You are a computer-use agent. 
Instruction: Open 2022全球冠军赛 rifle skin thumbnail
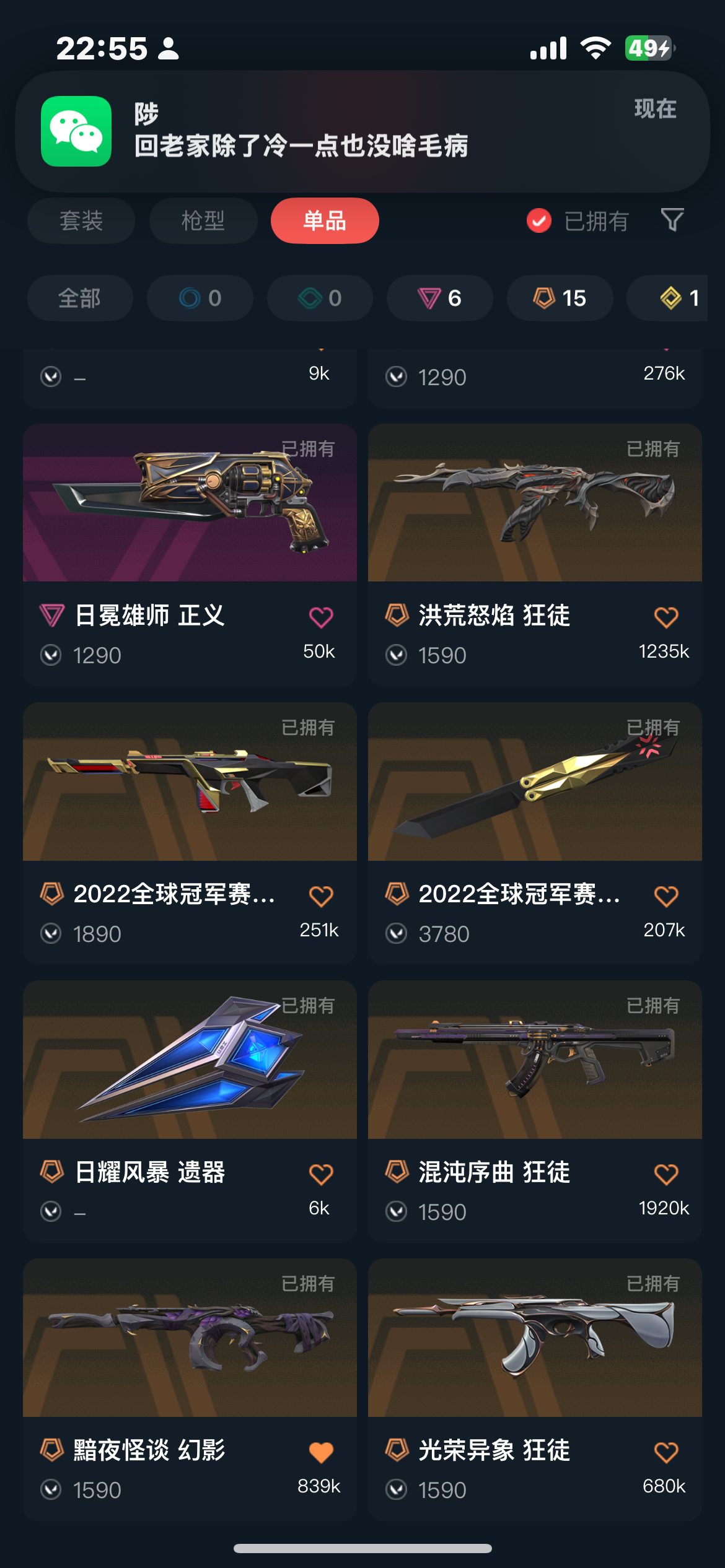[x=190, y=782]
